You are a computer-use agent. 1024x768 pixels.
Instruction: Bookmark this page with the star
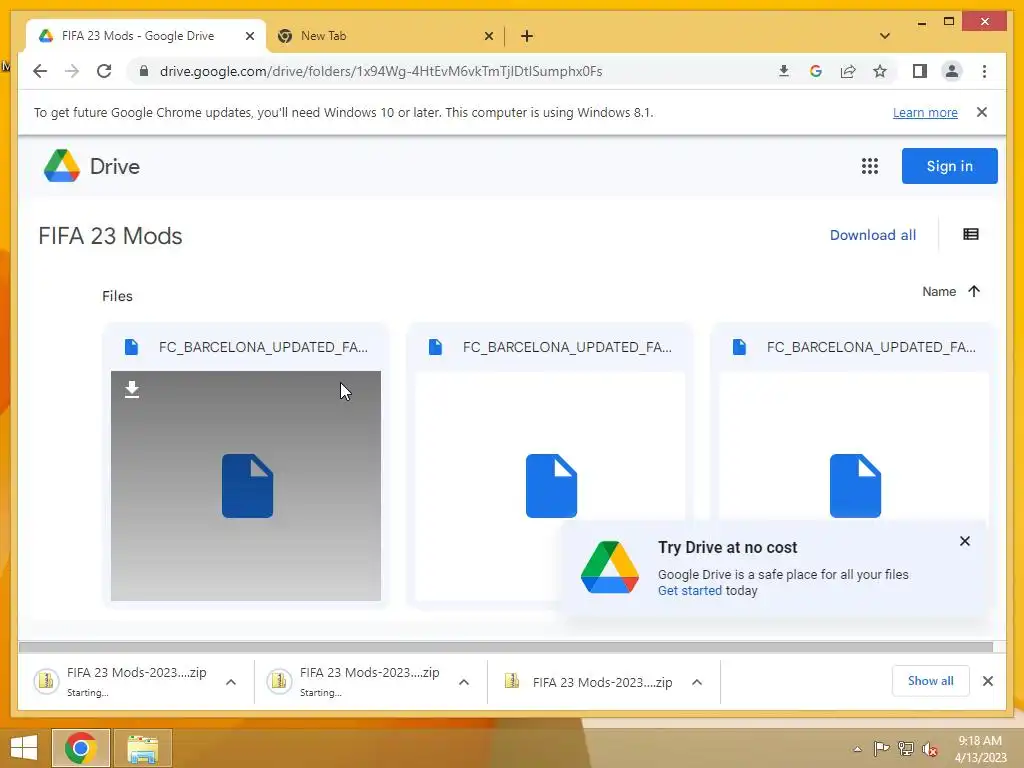point(880,71)
